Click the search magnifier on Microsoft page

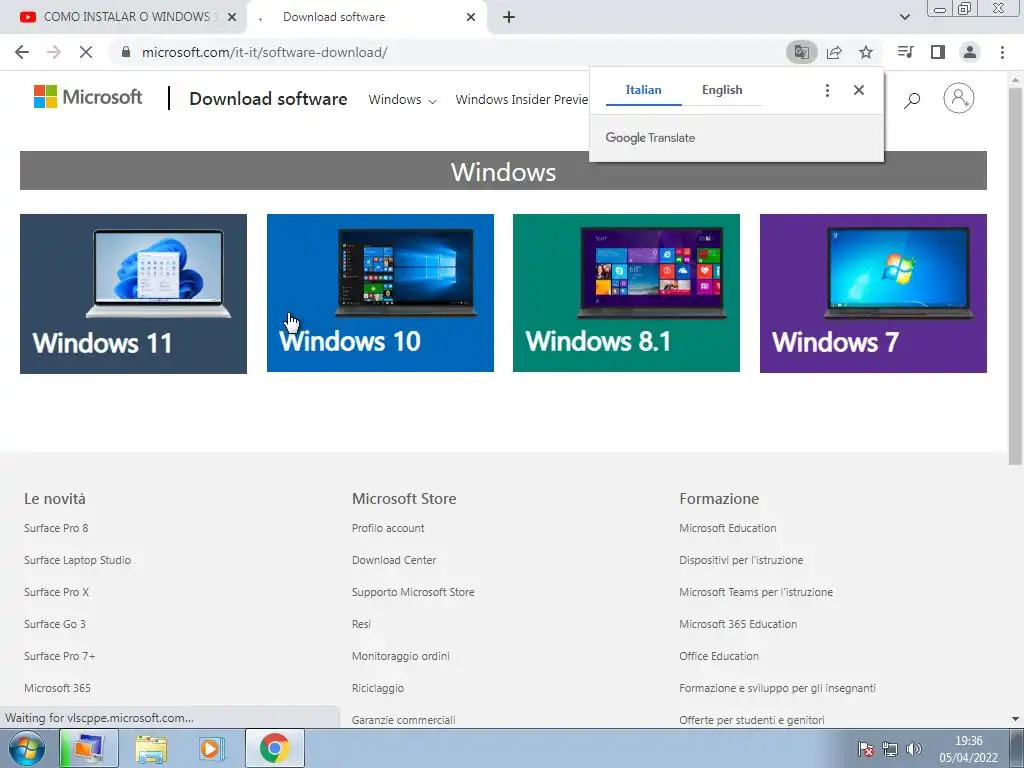pyautogui.click(x=912, y=99)
